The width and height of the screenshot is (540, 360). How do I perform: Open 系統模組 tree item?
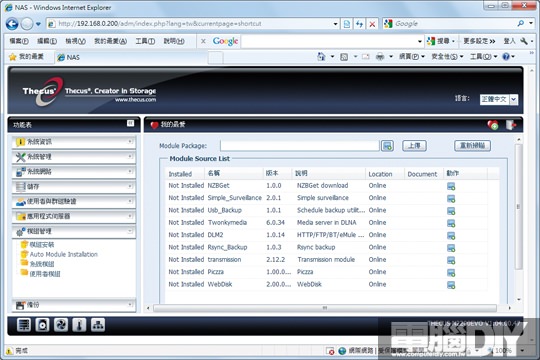42,264
